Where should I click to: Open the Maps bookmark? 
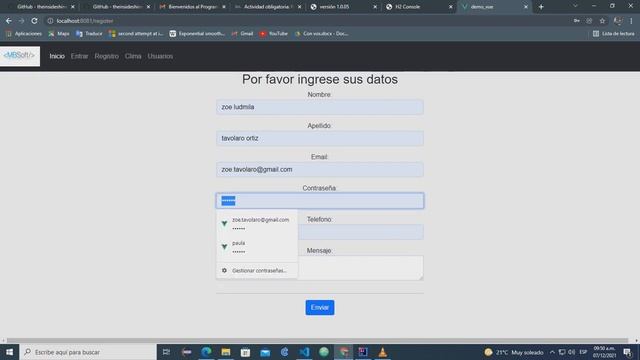click(x=59, y=34)
